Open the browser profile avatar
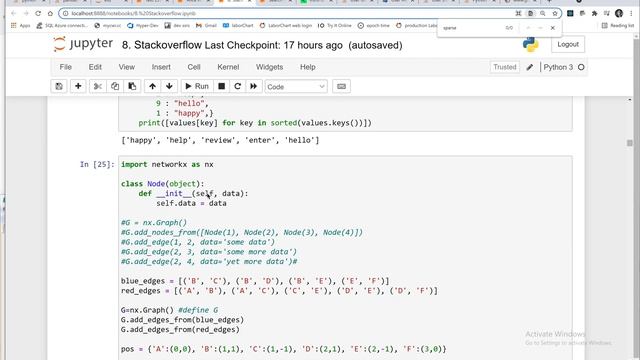This screenshot has height=360, width=640. coord(619,13)
